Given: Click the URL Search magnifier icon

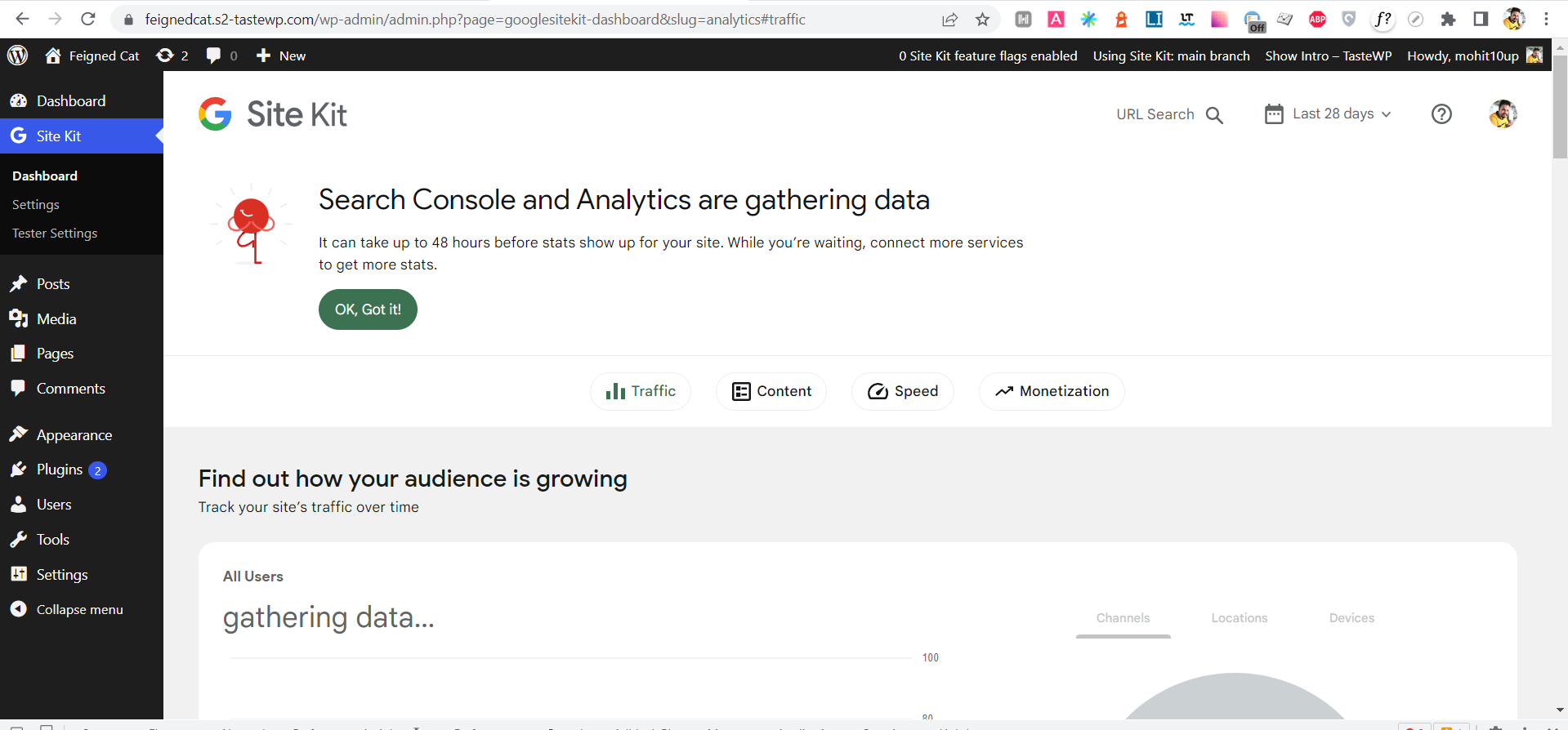Looking at the screenshot, I should [x=1214, y=115].
